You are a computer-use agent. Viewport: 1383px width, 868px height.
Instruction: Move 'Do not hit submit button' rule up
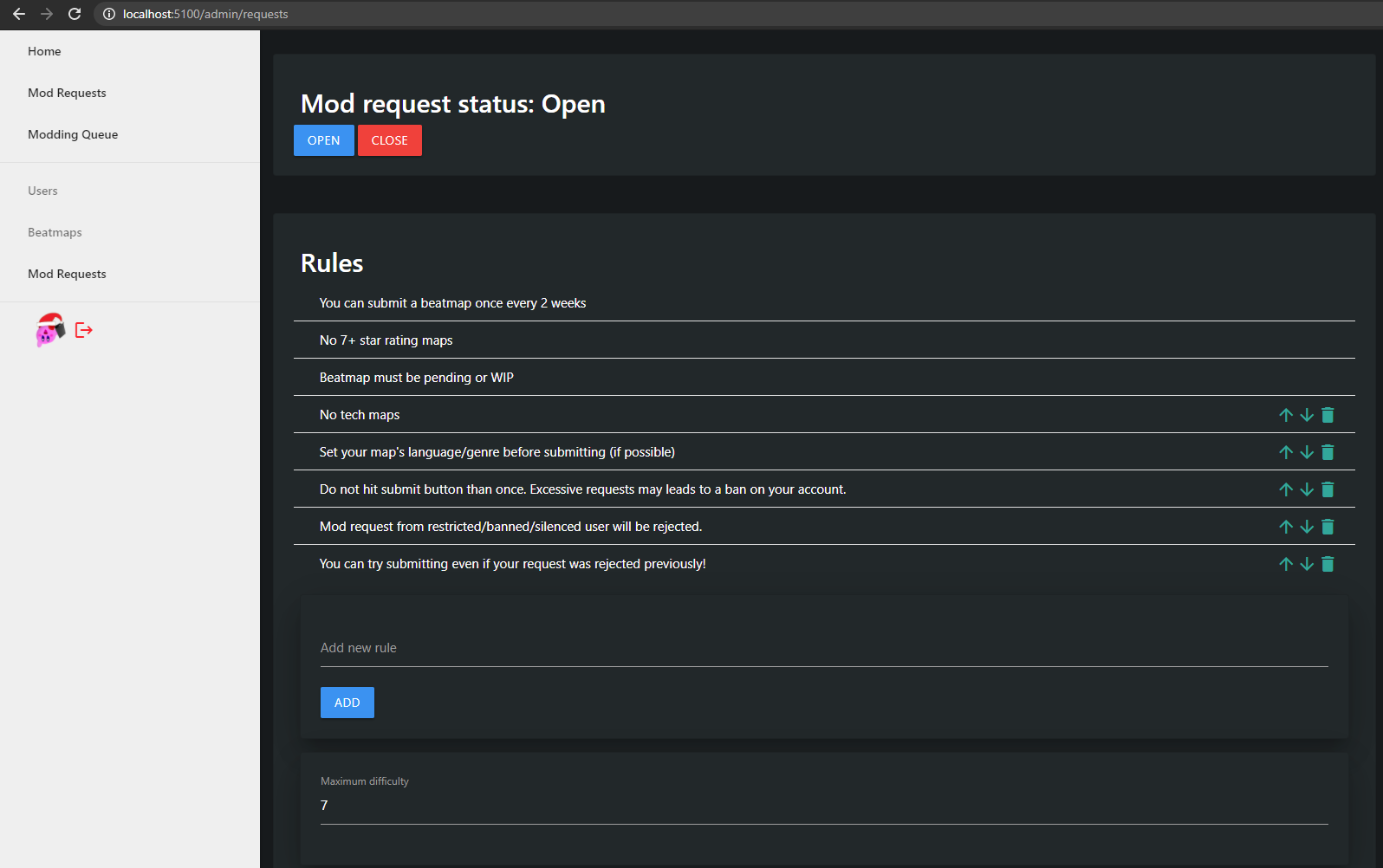pos(1286,489)
